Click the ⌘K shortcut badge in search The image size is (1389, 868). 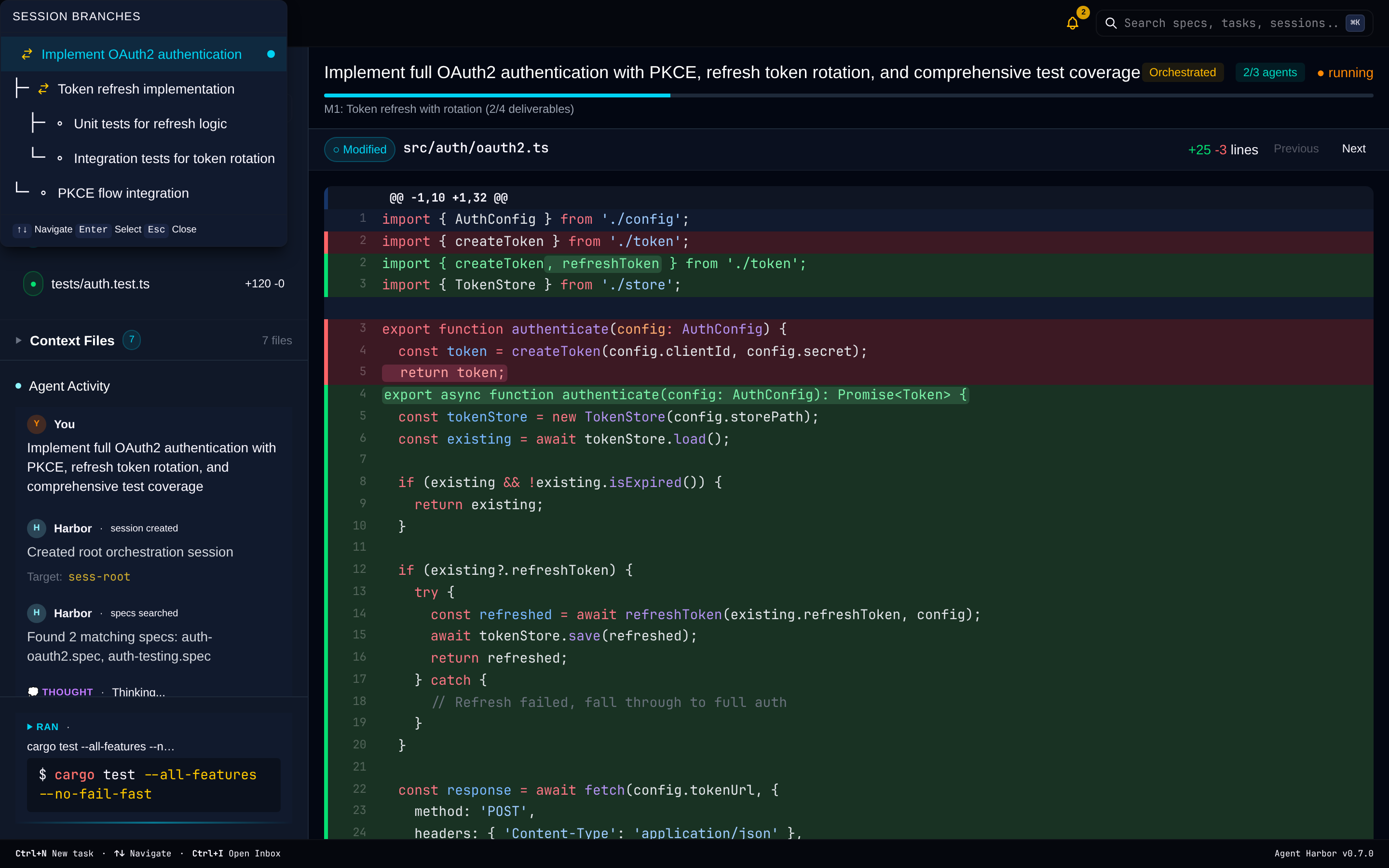[x=1355, y=23]
